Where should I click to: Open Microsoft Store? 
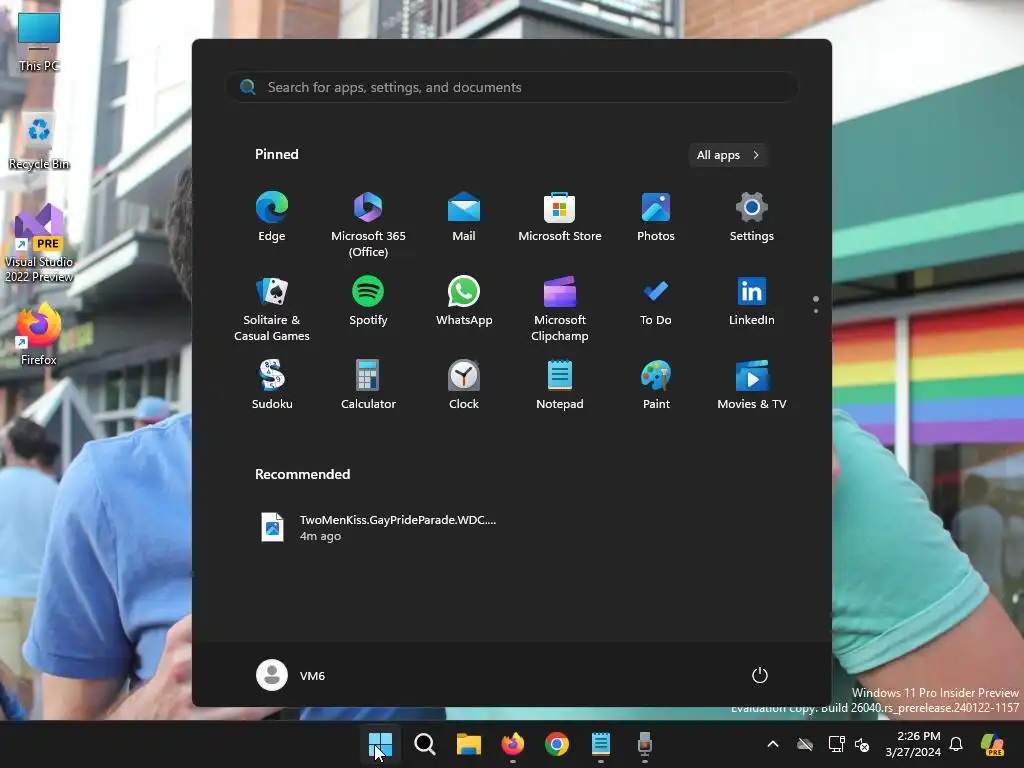click(x=560, y=217)
